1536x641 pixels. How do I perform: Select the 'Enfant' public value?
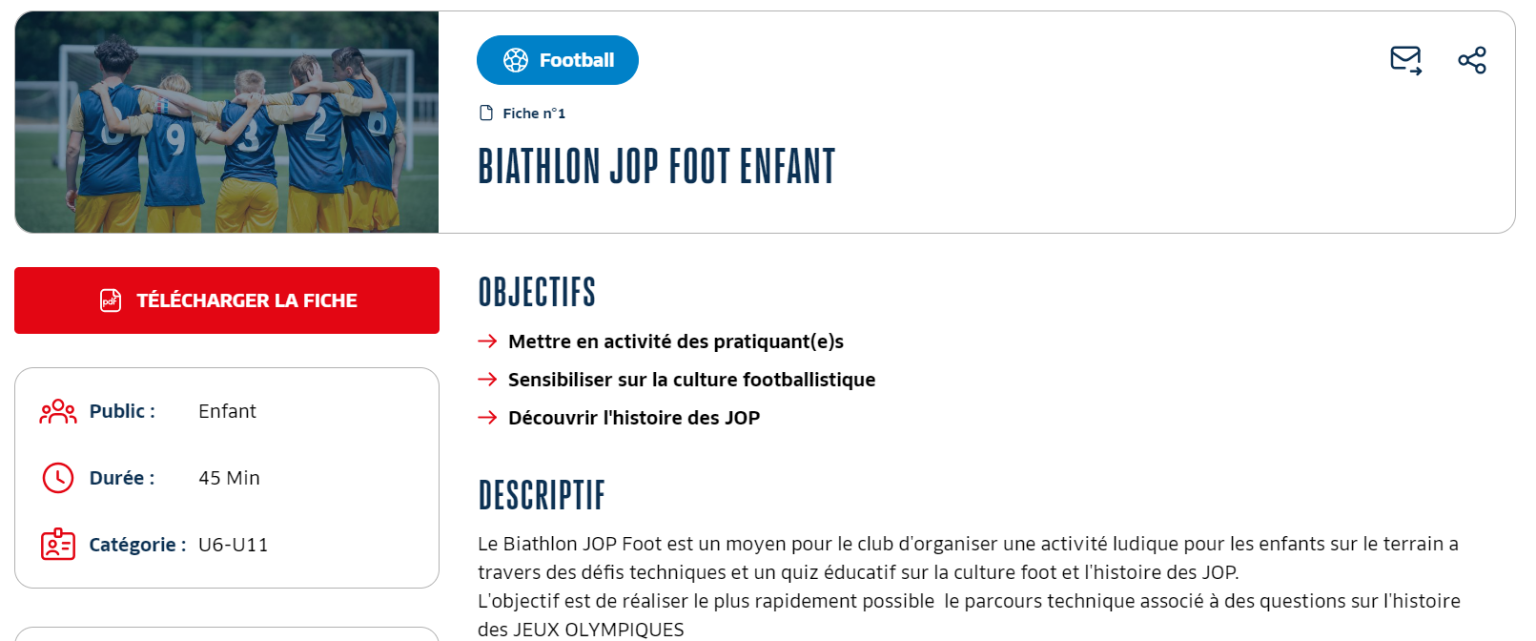pyautogui.click(x=227, y=410)
